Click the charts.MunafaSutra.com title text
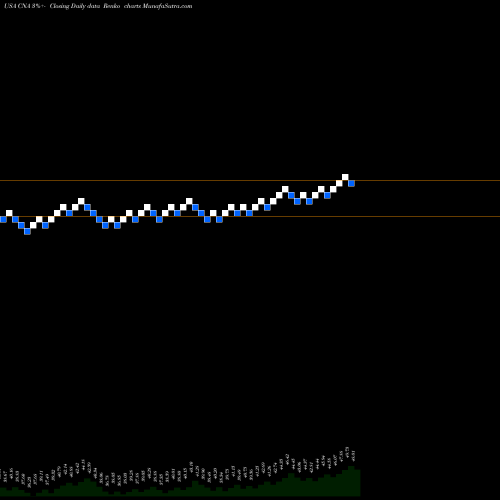The width and height of the screenshot is (500, 500). click(x=158, y=6)
